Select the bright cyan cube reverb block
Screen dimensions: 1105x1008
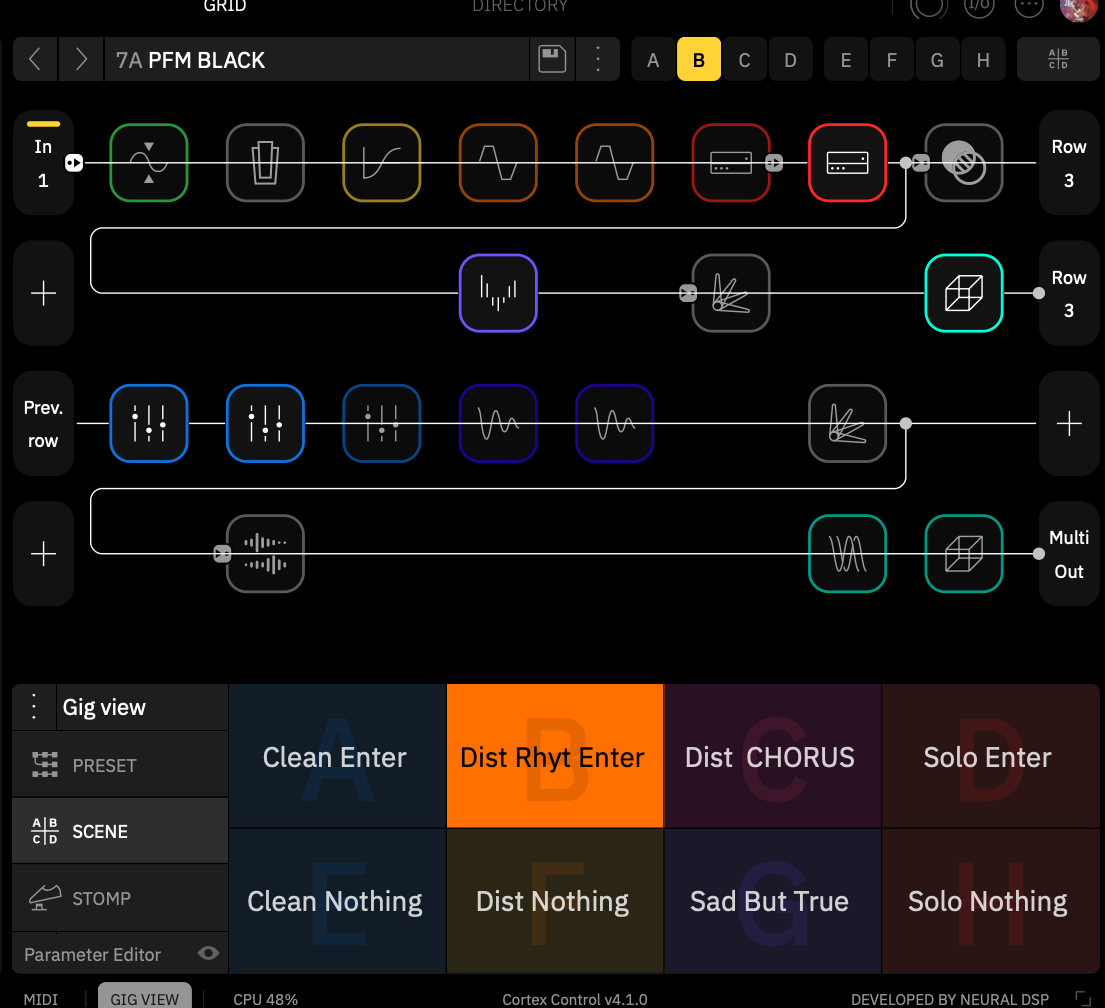point(963,293)
